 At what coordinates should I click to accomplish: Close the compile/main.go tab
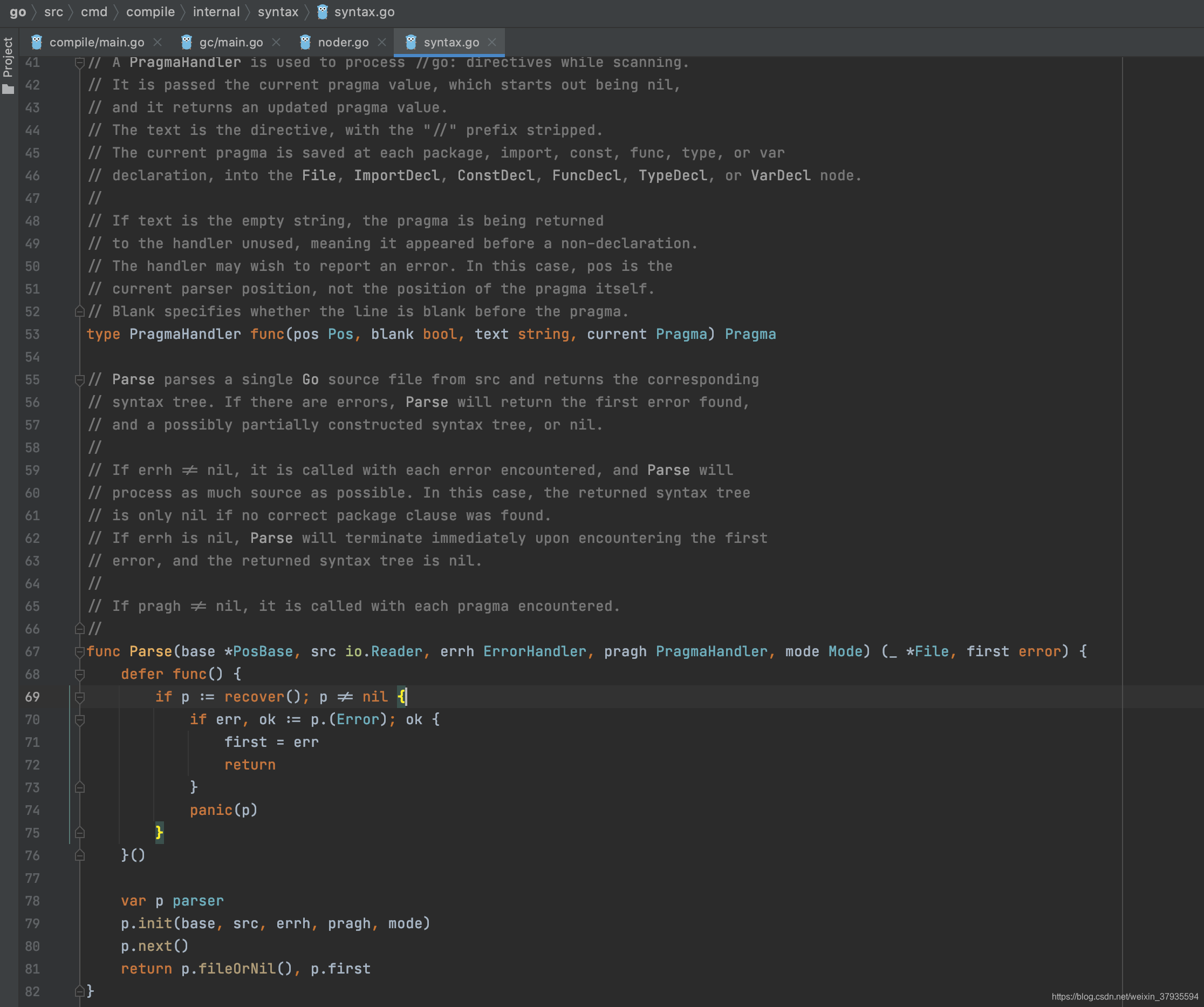coord(158,43)
